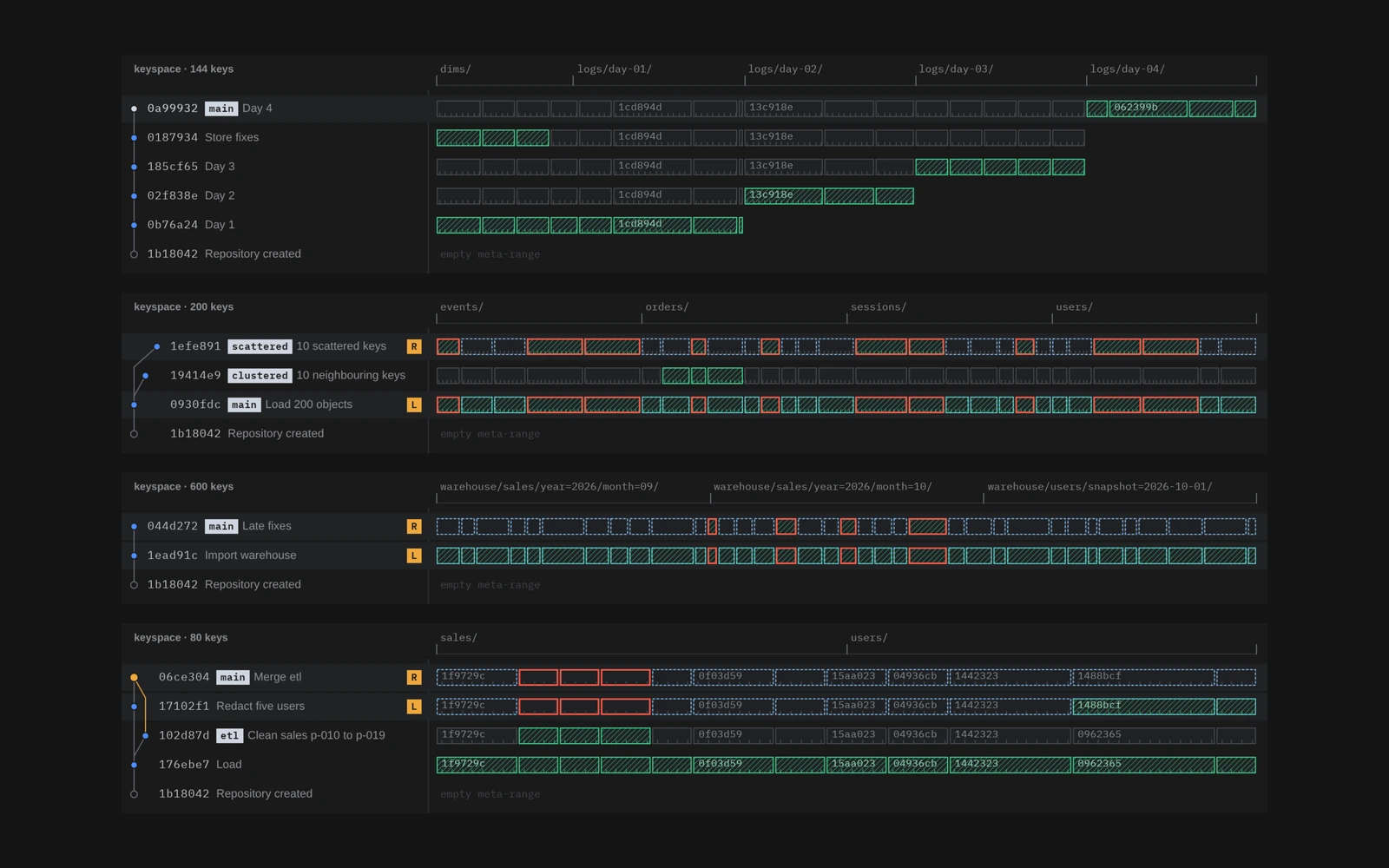Click the 04936cb range block on the Merge etl row
This screenshot has width=1389, height=868.
coord(918,677)
